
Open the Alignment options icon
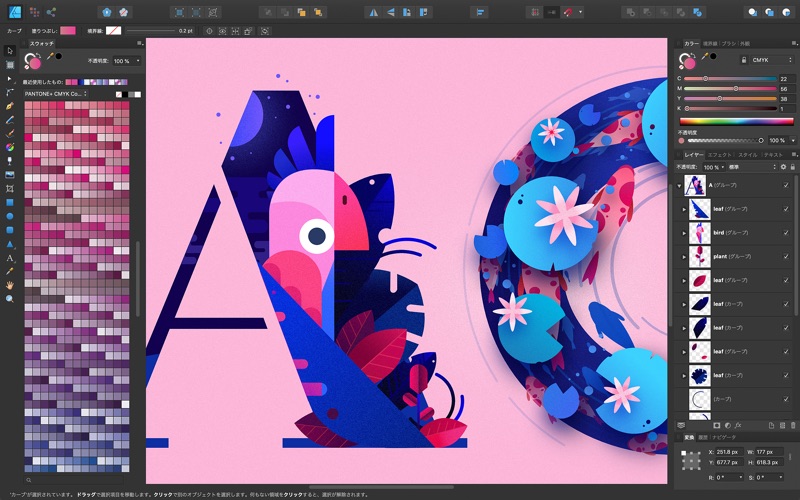coord(480,12)
